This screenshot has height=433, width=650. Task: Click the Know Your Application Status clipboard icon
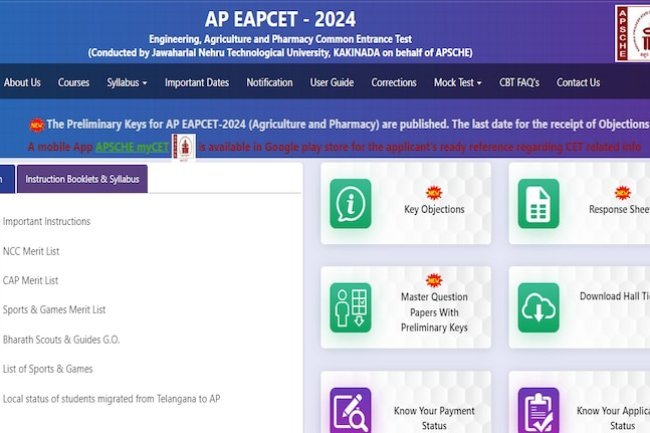(538, 410)
